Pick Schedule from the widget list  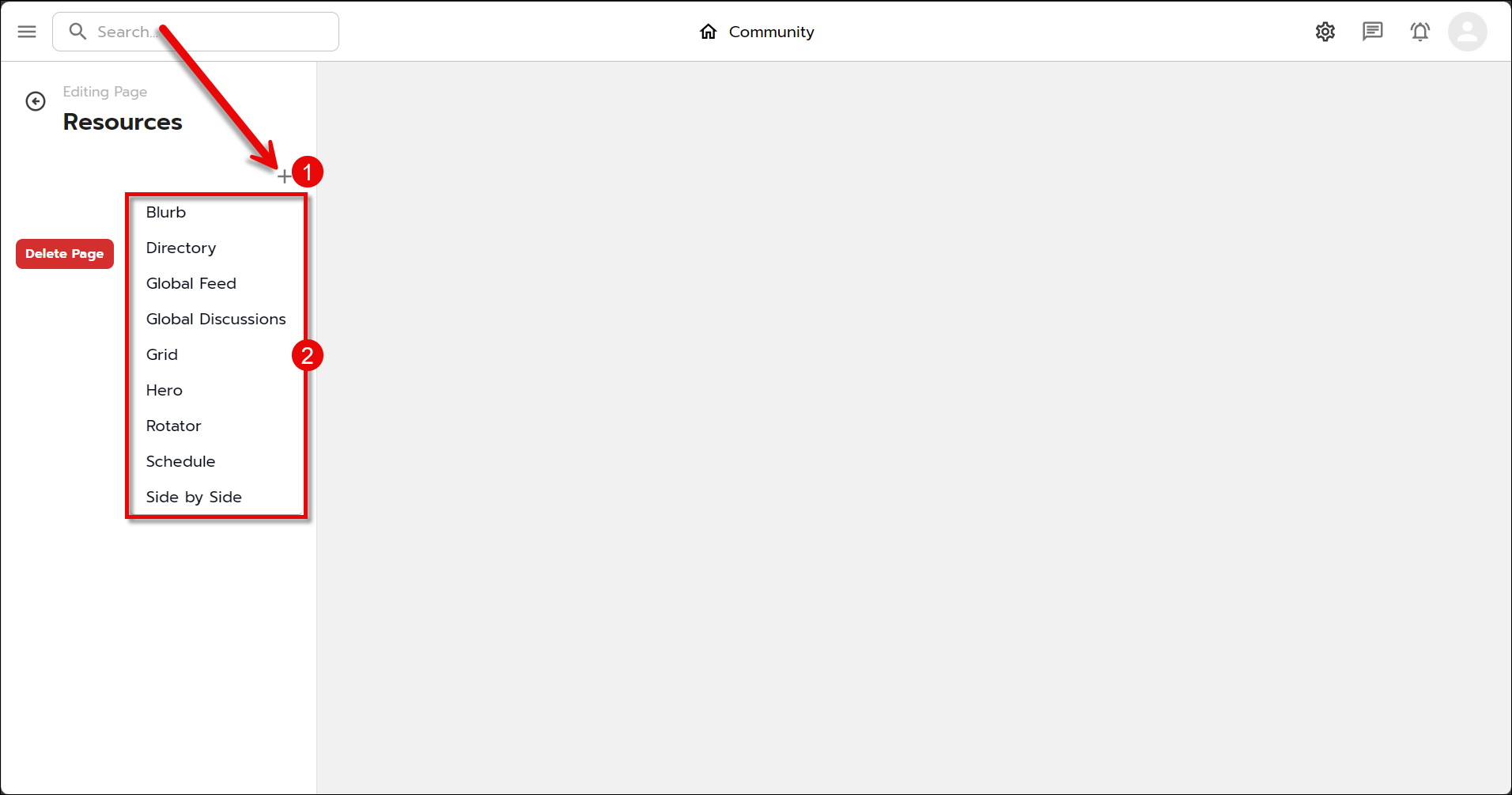180,461
